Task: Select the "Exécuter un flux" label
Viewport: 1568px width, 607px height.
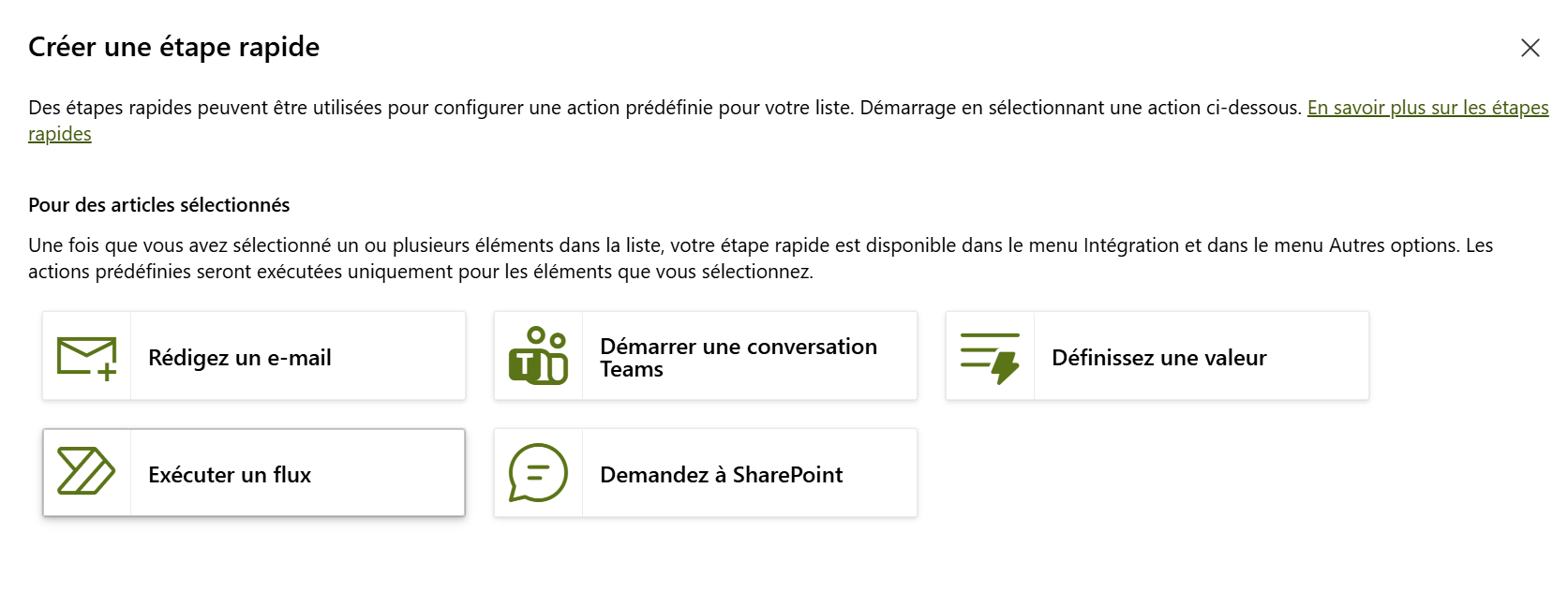Action: 230,475
